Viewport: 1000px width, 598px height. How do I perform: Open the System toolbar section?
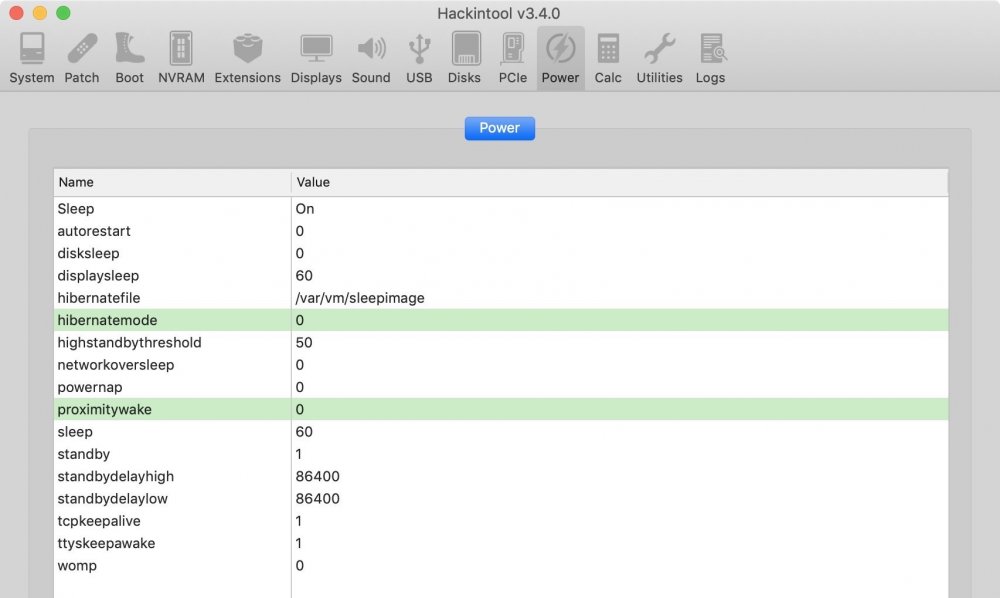click(x=31, y=59)
